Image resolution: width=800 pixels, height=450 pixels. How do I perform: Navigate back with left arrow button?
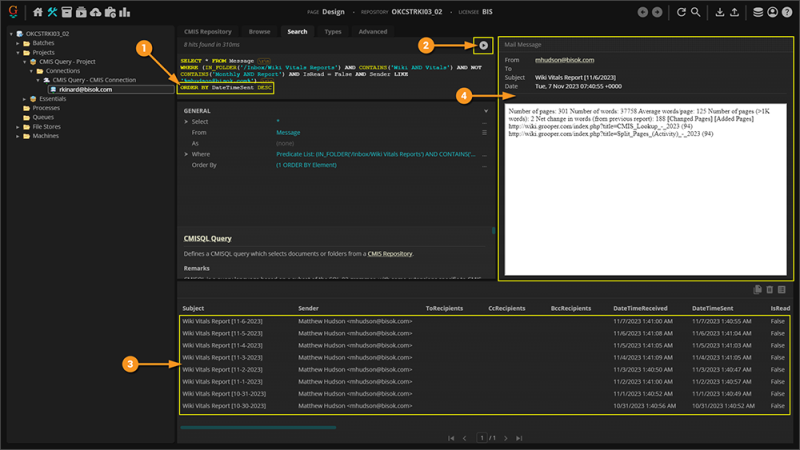click(x=643, y=13)
